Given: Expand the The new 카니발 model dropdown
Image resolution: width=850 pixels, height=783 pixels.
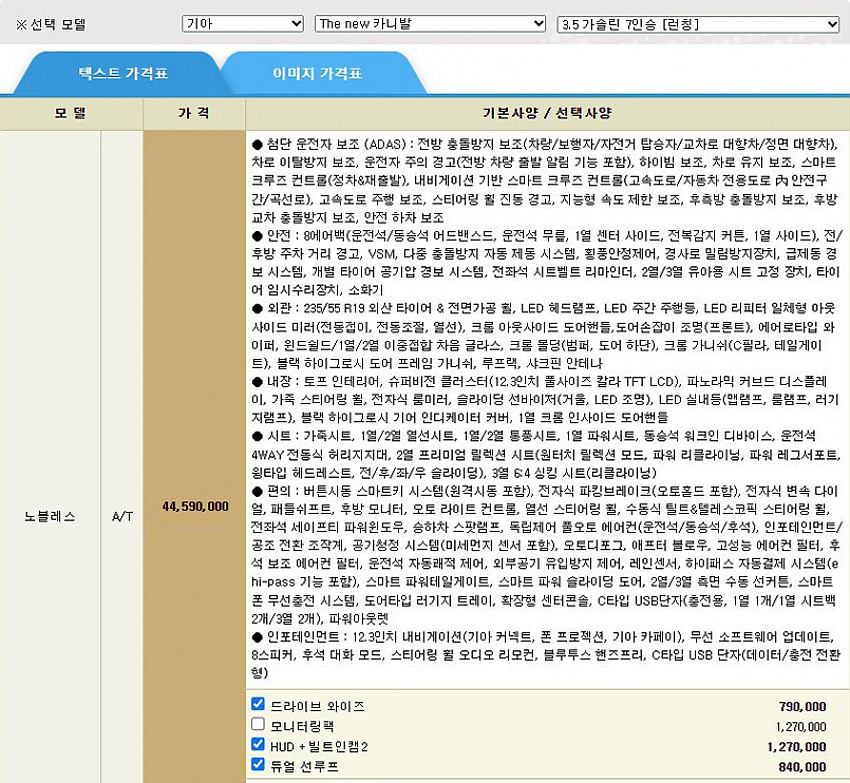Looking at the screenshot, I should (431, 24).
